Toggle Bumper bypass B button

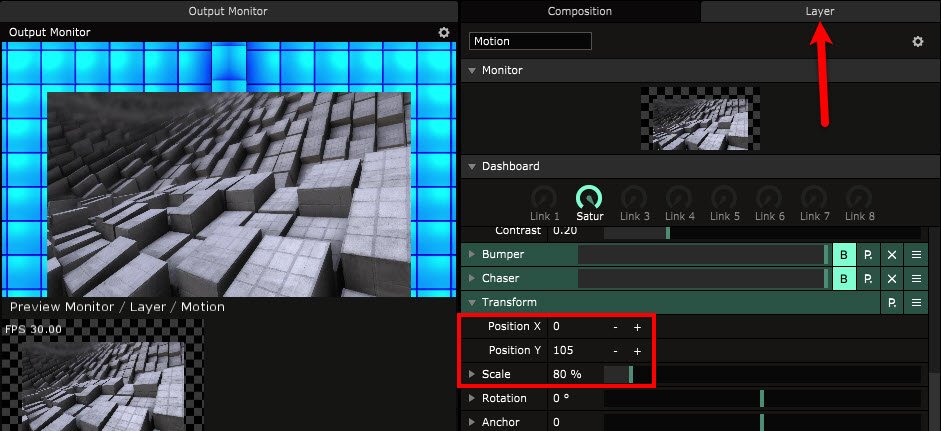point(843,255)
